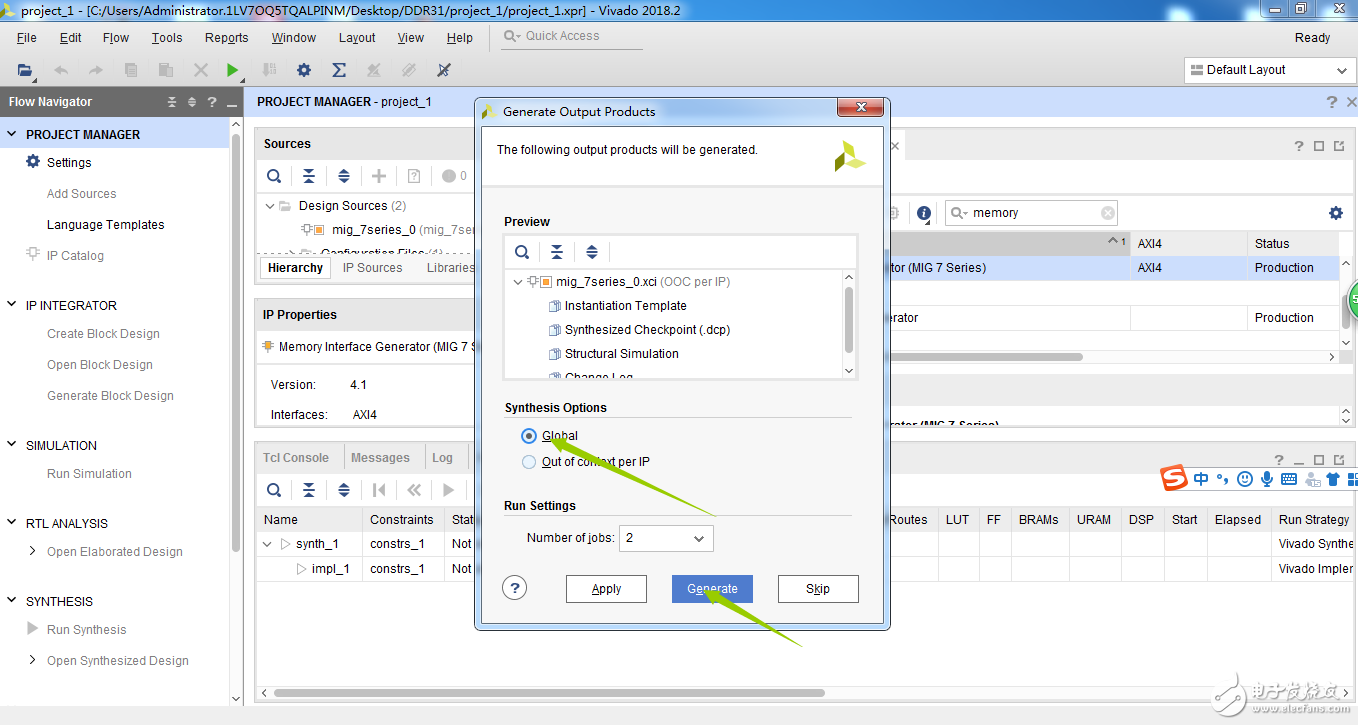The height and width of the screenshot is (725, 1358).
Task: Click Run Synthesis in Flow Navigator
Action: click(86, 629)
